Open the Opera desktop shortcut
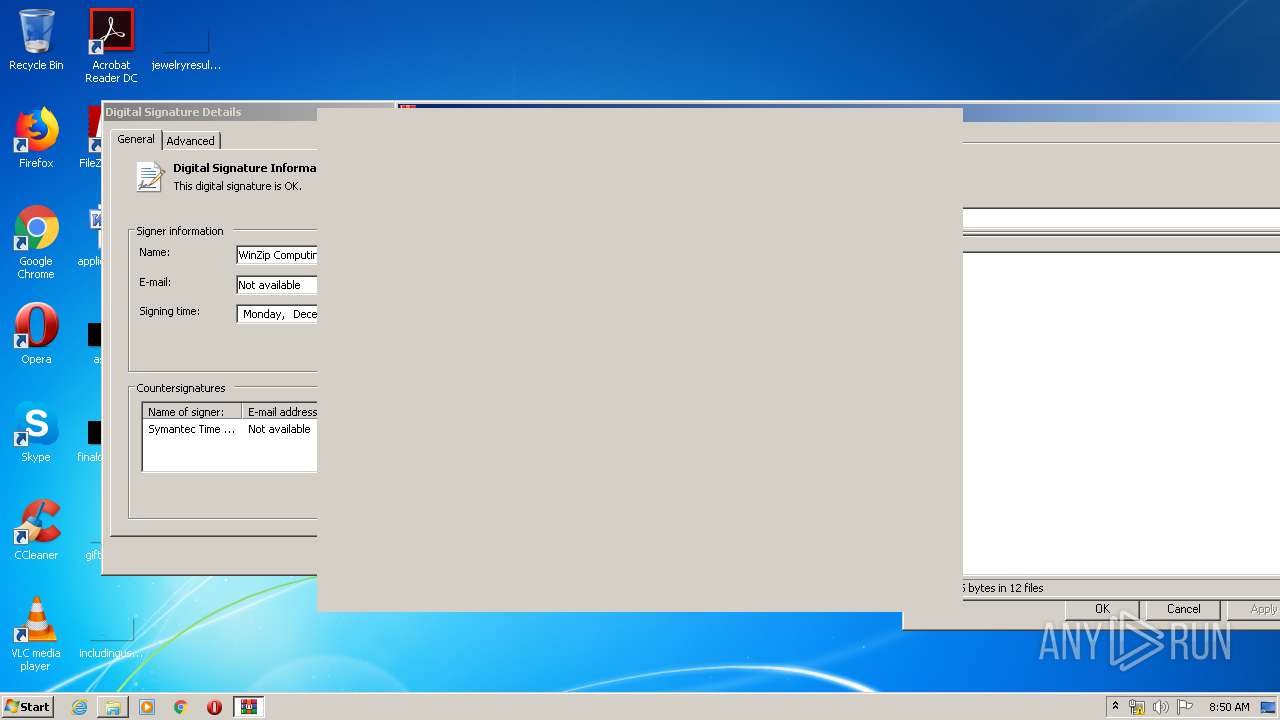The height and width of the screenshot is (720, 1280). (36, 334)
